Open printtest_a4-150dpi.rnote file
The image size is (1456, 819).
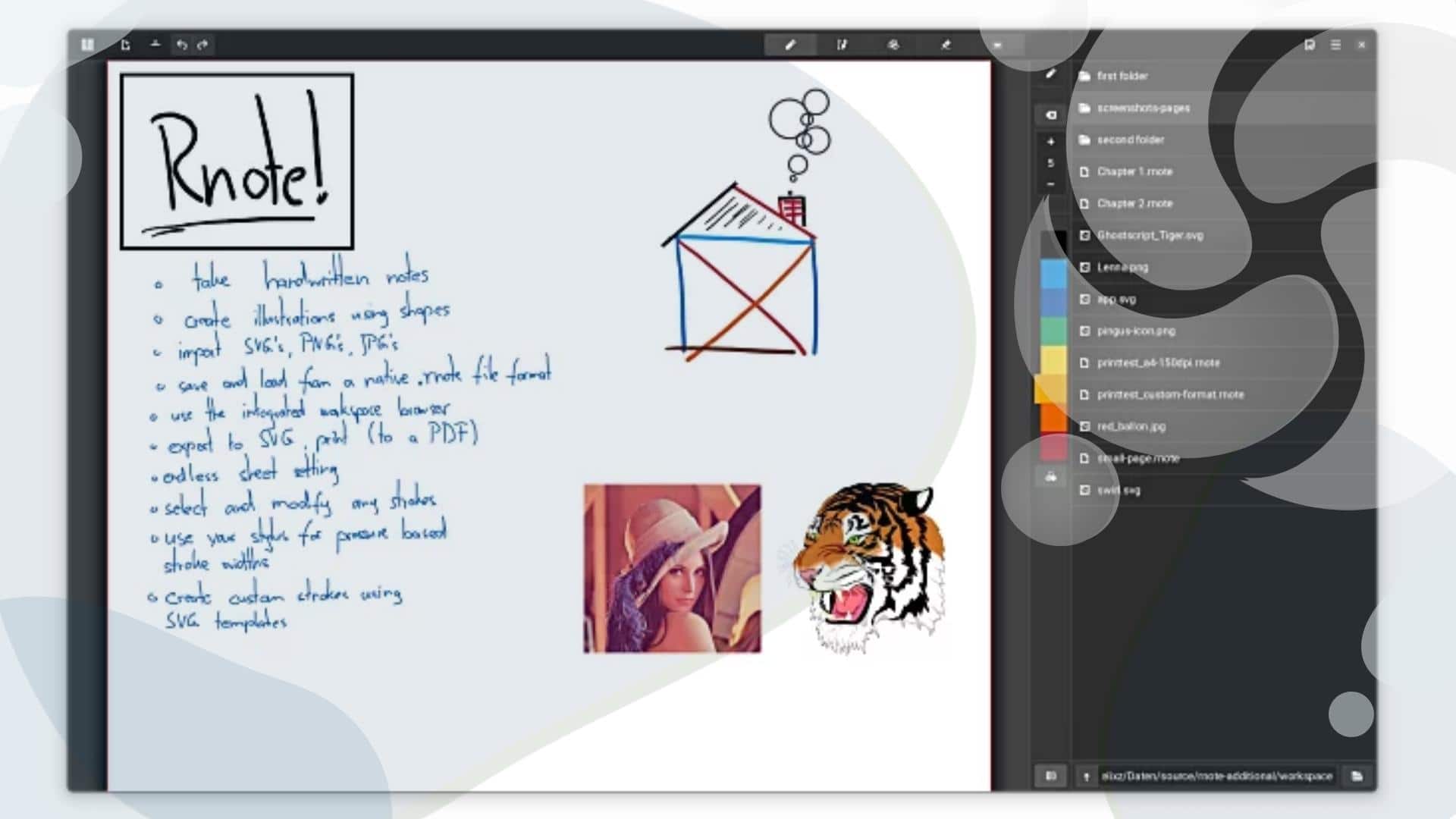(x=1224, y=362)
